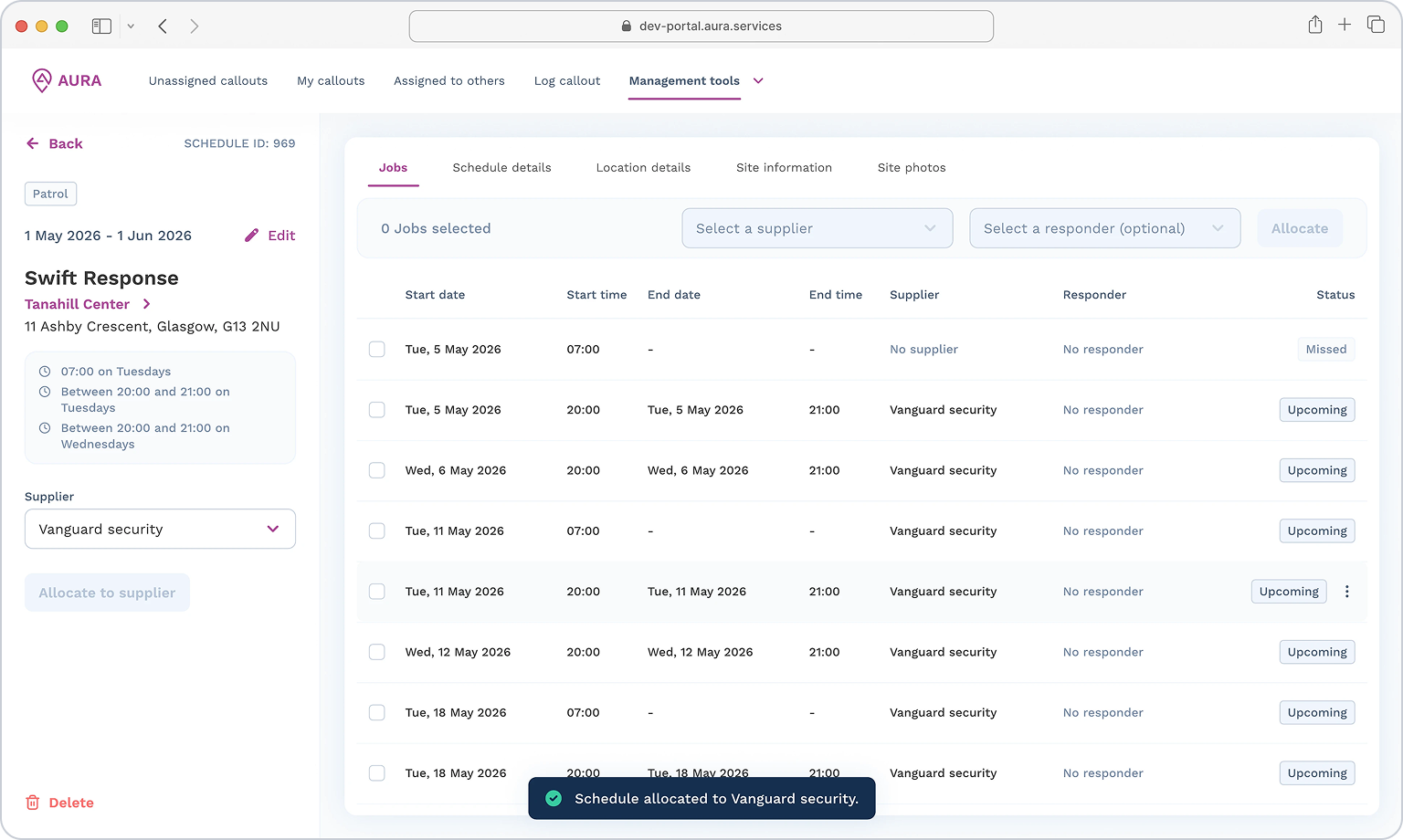Open sidebar options dropdown arrow in toolbar
Viewport: 1403px width, 840px height.
click(131, 26)
